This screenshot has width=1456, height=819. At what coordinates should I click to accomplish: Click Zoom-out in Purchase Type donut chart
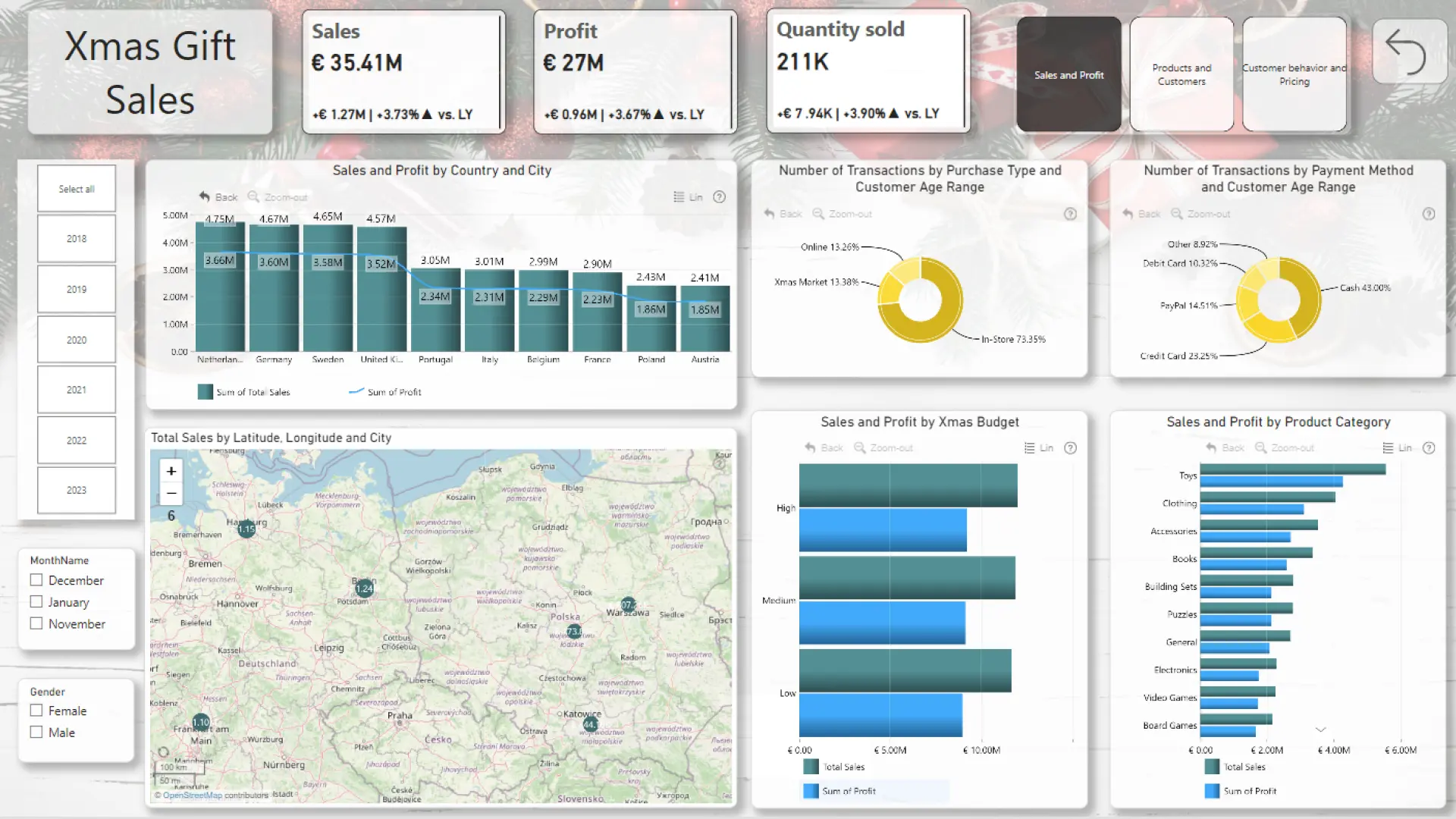click(842, 214)
